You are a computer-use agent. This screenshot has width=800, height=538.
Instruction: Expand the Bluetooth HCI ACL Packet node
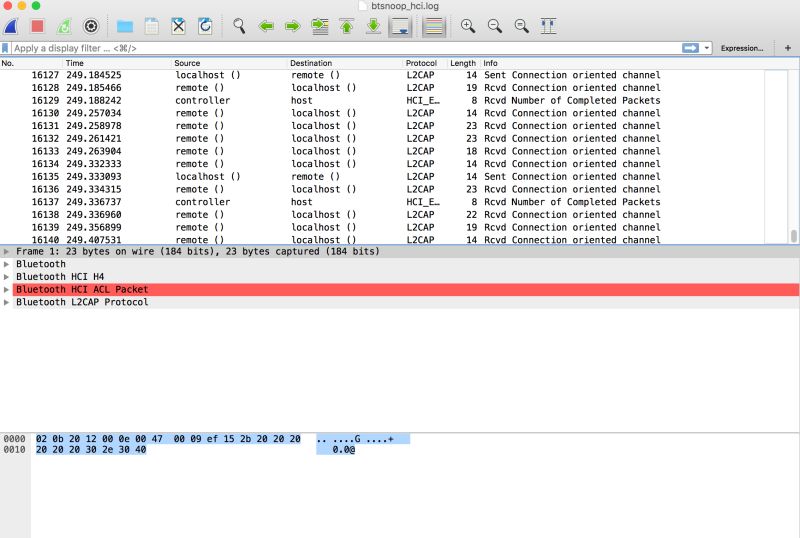6,289
